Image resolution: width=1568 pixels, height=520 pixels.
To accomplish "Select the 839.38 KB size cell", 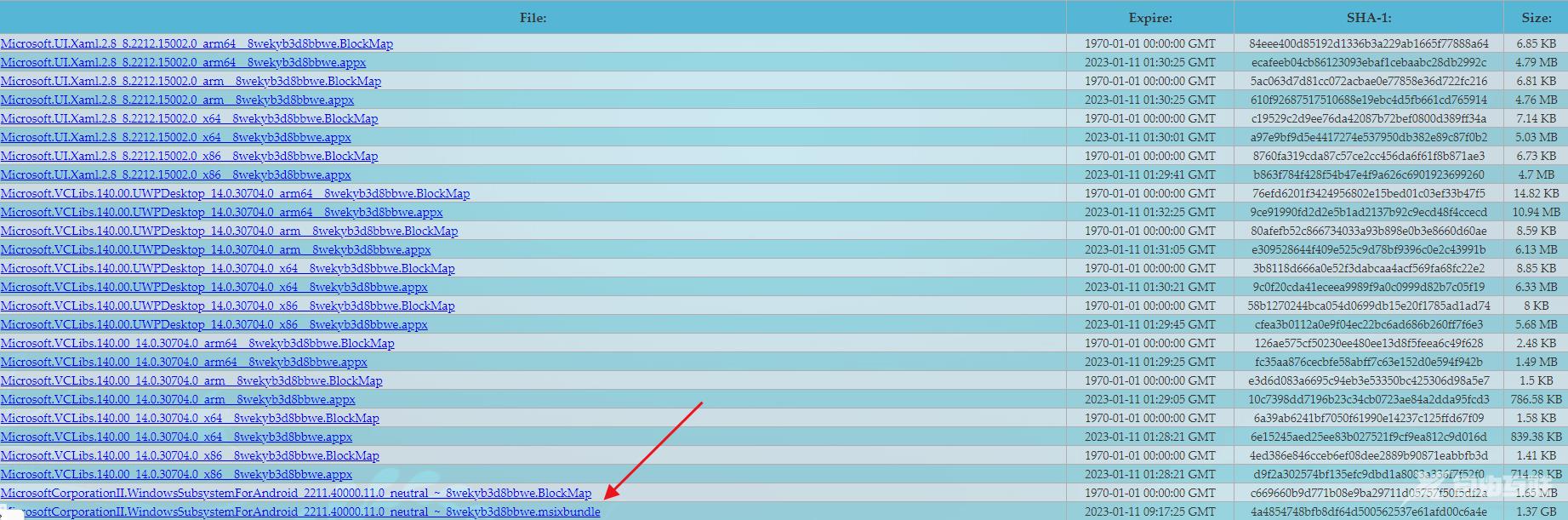I will [1537, 437].
